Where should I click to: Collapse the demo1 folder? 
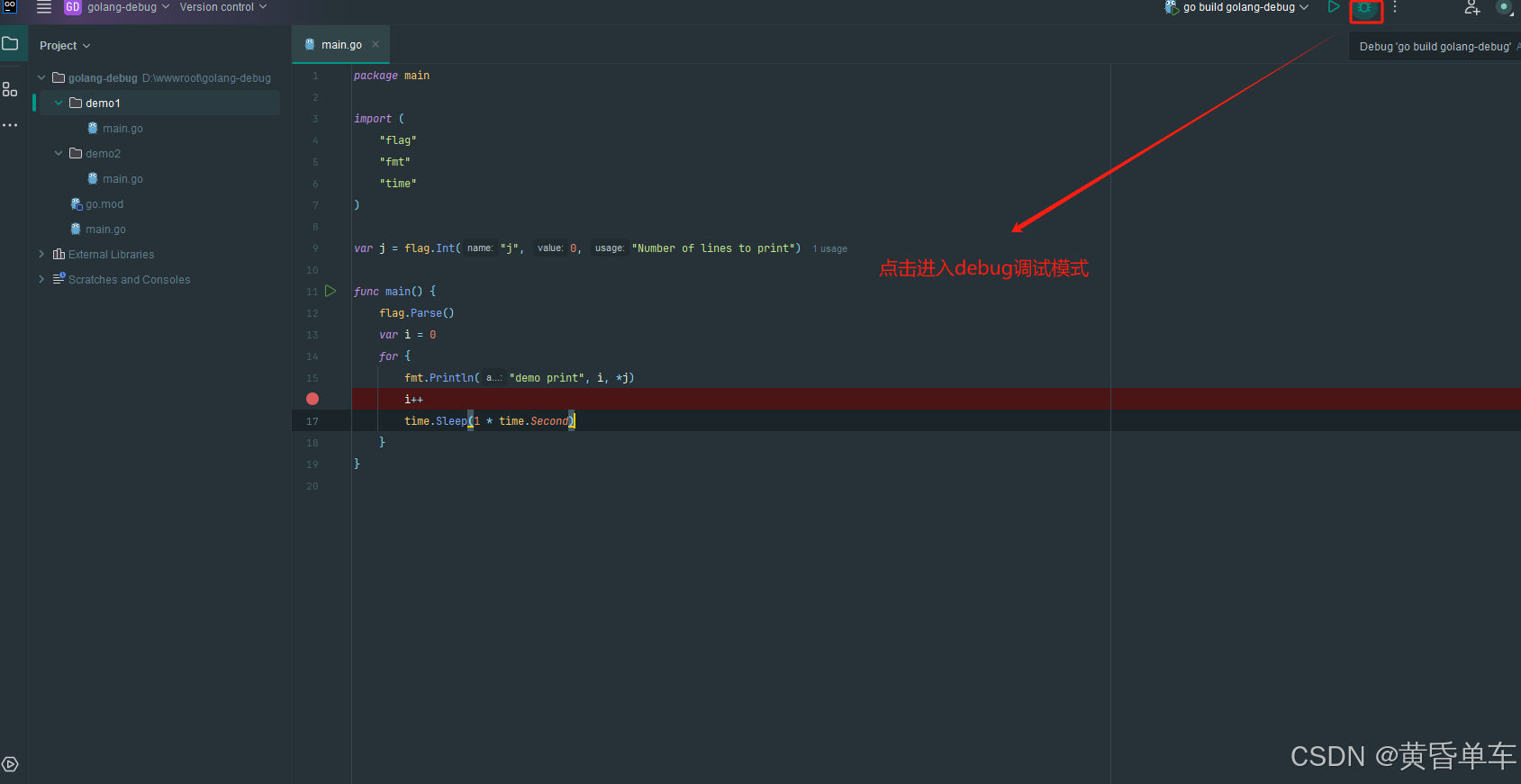tap(59, 104)
